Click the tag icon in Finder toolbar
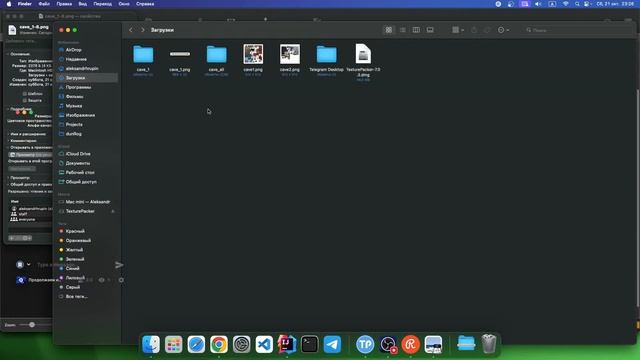This screenshot has height=360, width=640. 487,30
